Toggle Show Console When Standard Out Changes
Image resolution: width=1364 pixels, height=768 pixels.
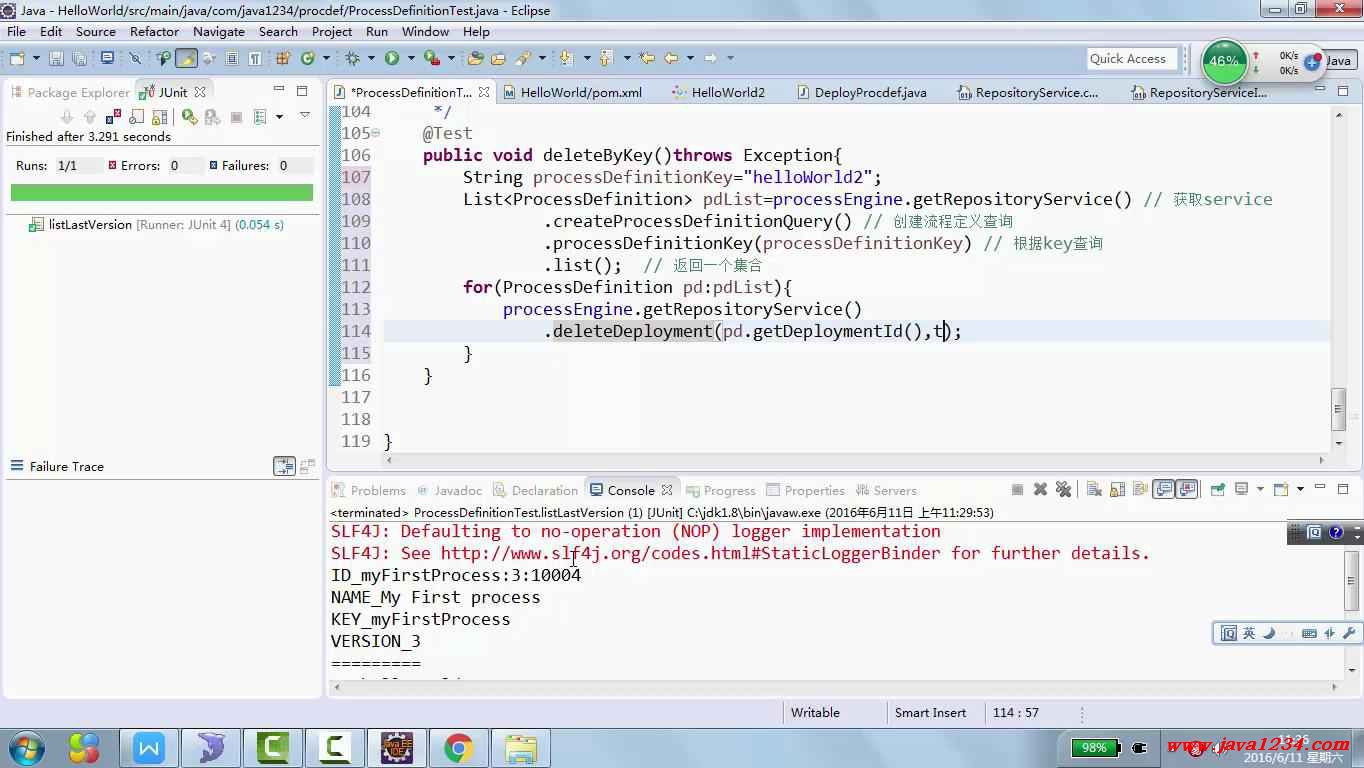(x=1163, y=489)
